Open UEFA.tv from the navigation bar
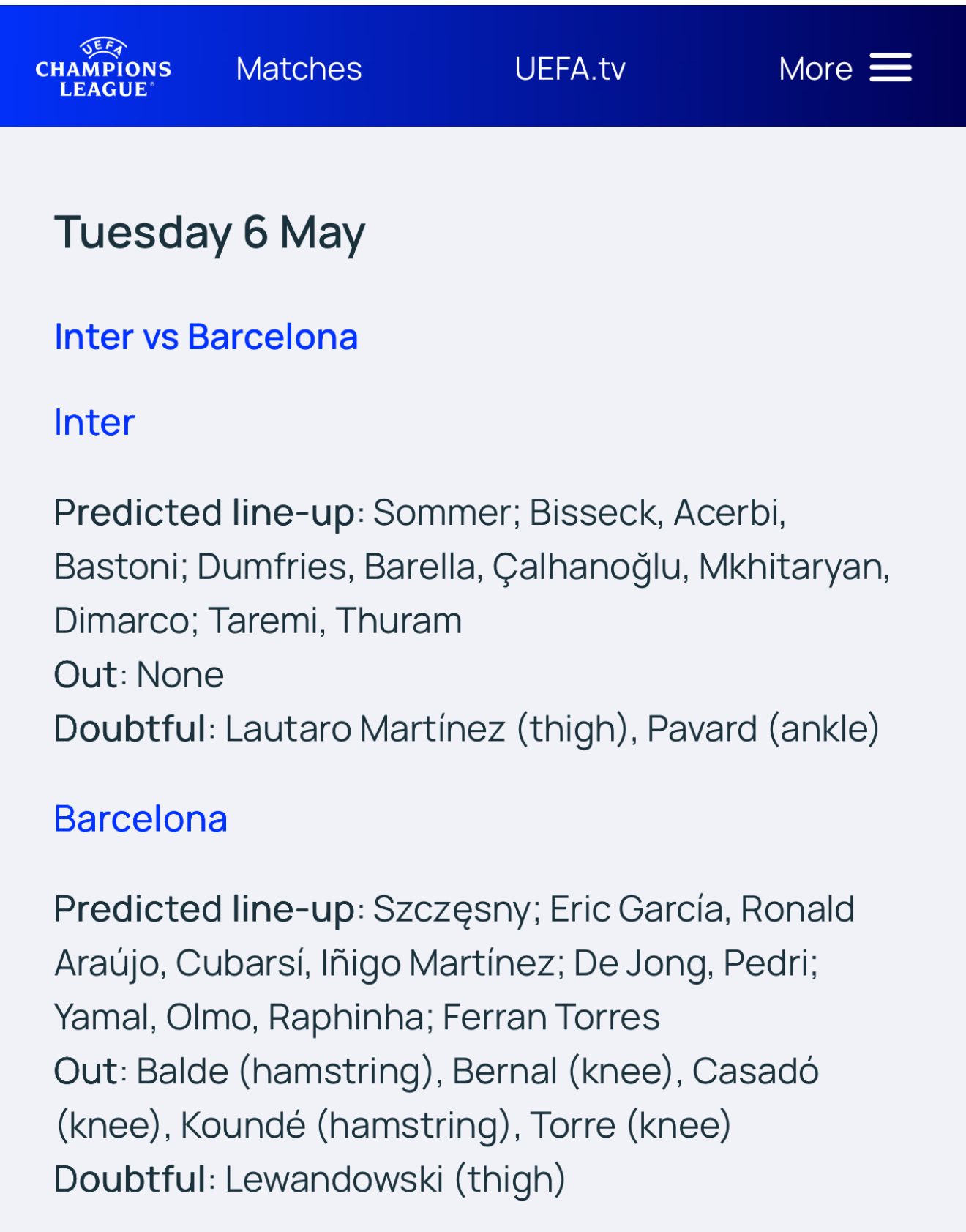Image resolution: width=966 pixels, height=1232 pixels. [x=570, y=69]
